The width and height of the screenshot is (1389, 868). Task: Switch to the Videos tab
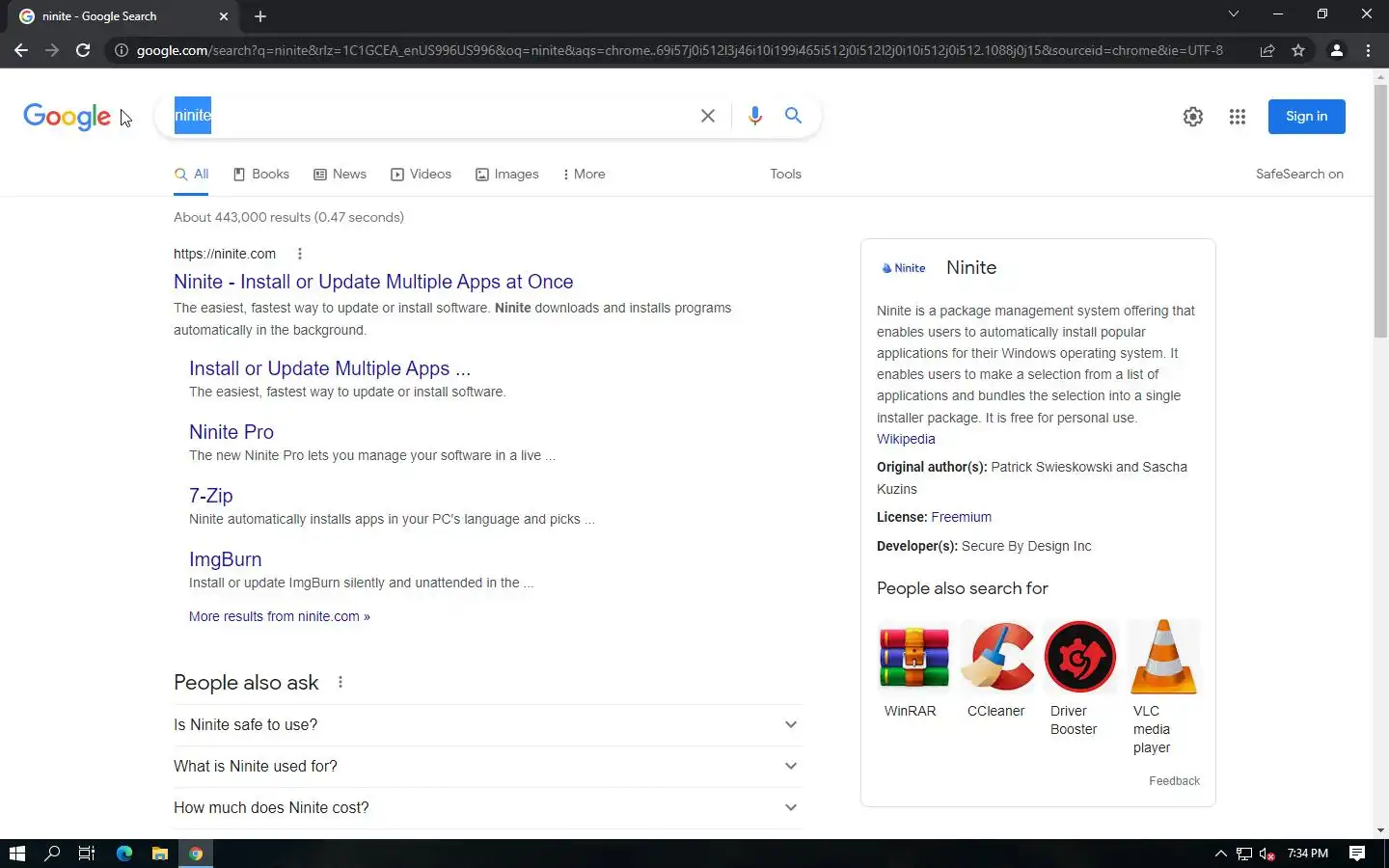421,175
